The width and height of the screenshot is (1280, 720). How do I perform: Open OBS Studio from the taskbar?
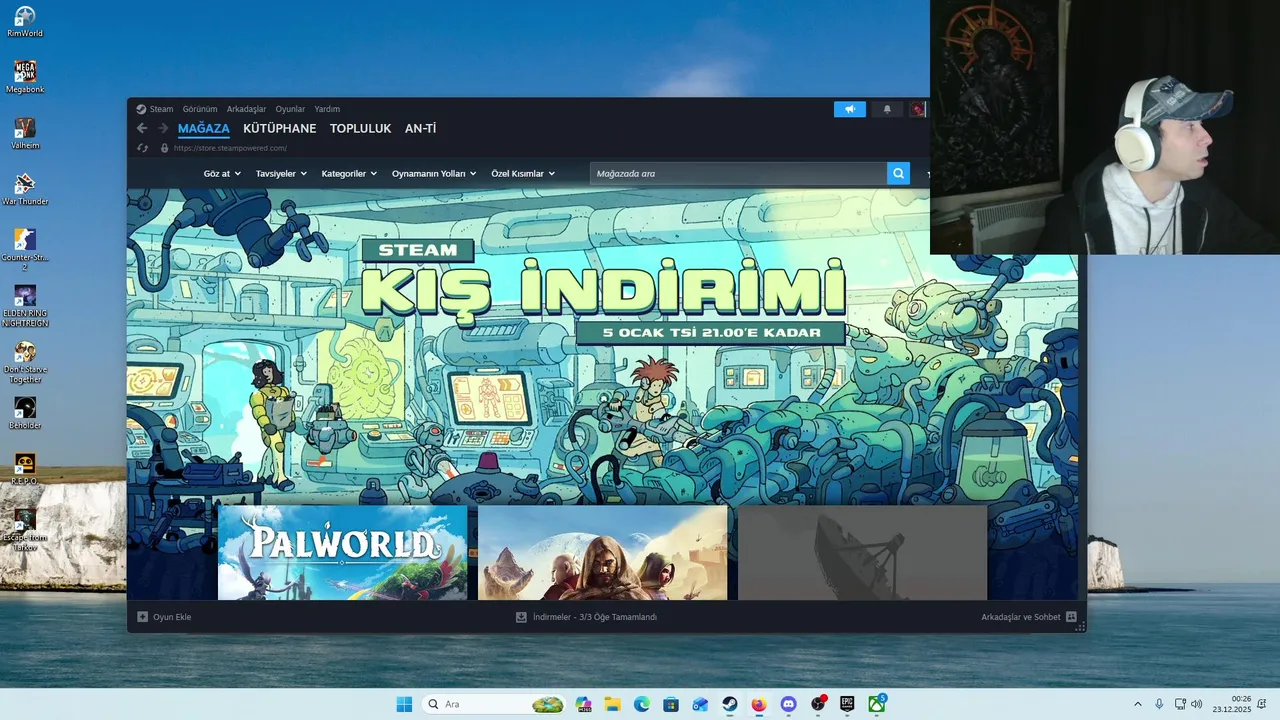(818, 704)
